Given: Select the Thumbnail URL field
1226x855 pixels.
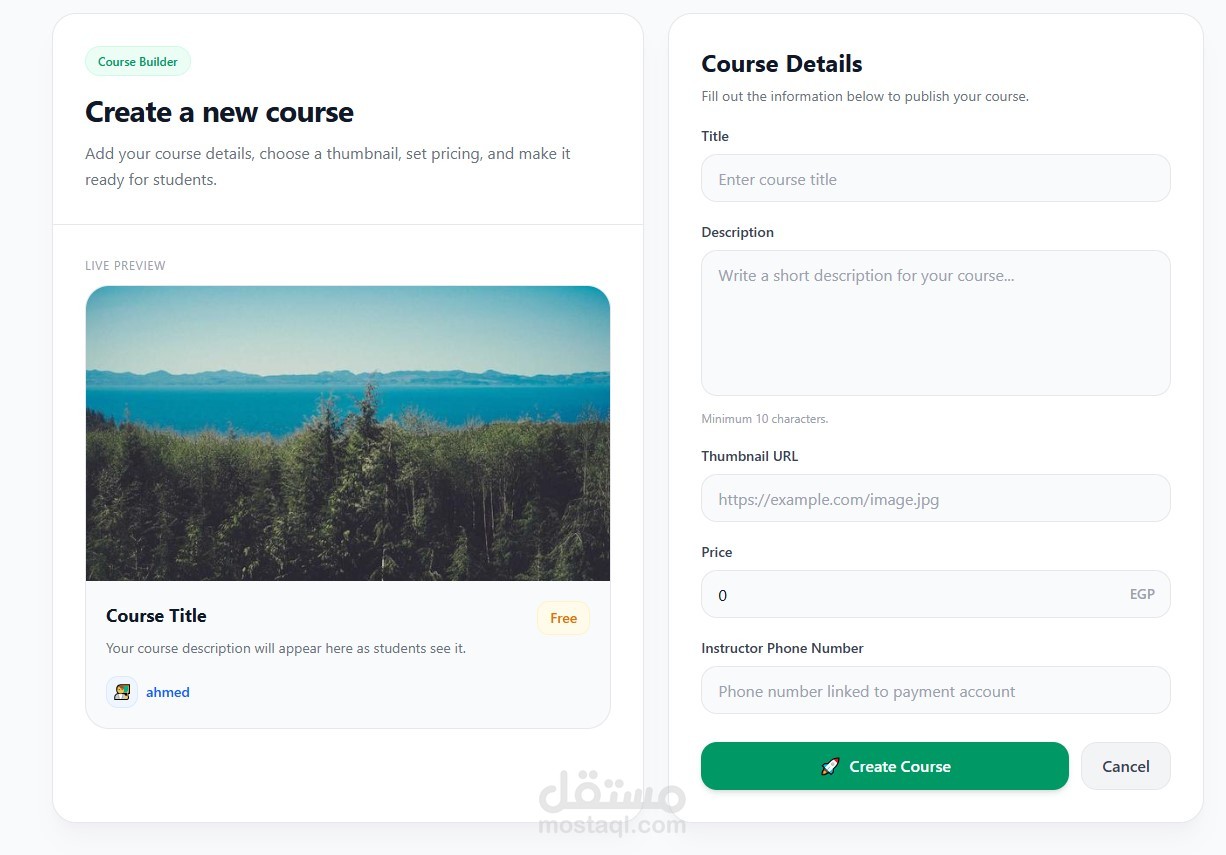Looking at the screenshot, I should pos(936,498).
